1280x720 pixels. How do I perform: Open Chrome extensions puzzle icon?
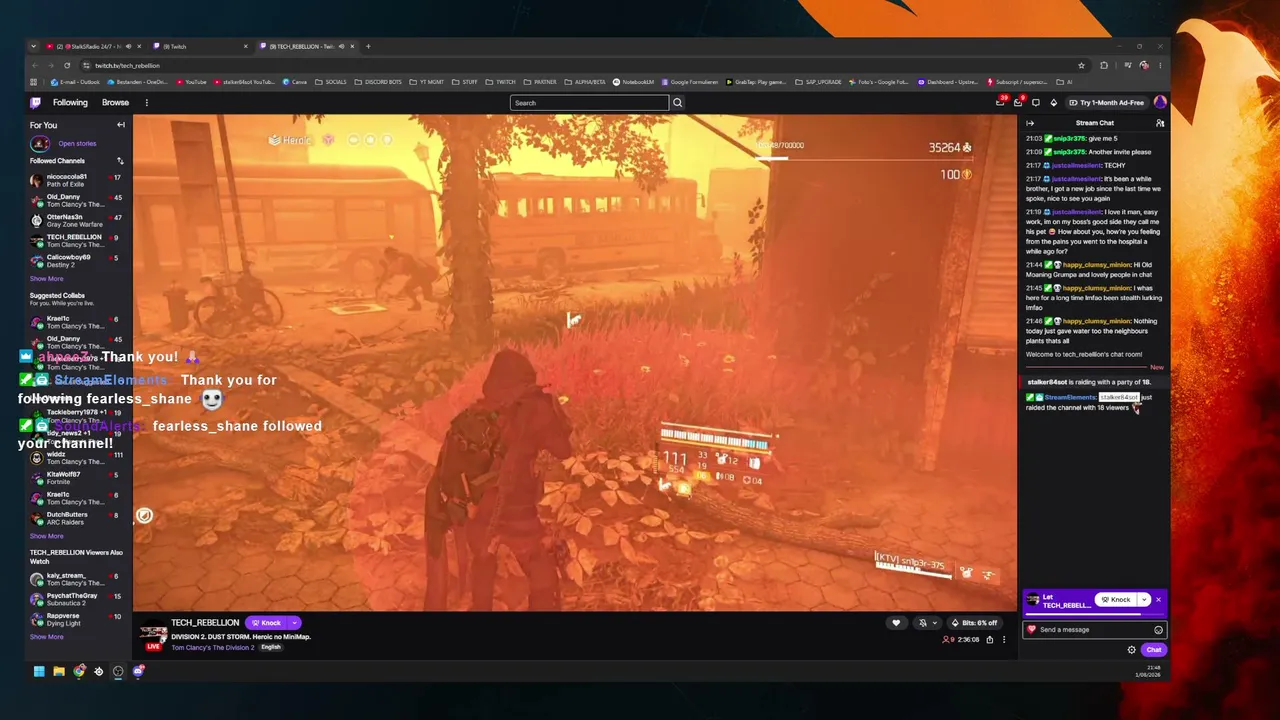[1104, 65]
